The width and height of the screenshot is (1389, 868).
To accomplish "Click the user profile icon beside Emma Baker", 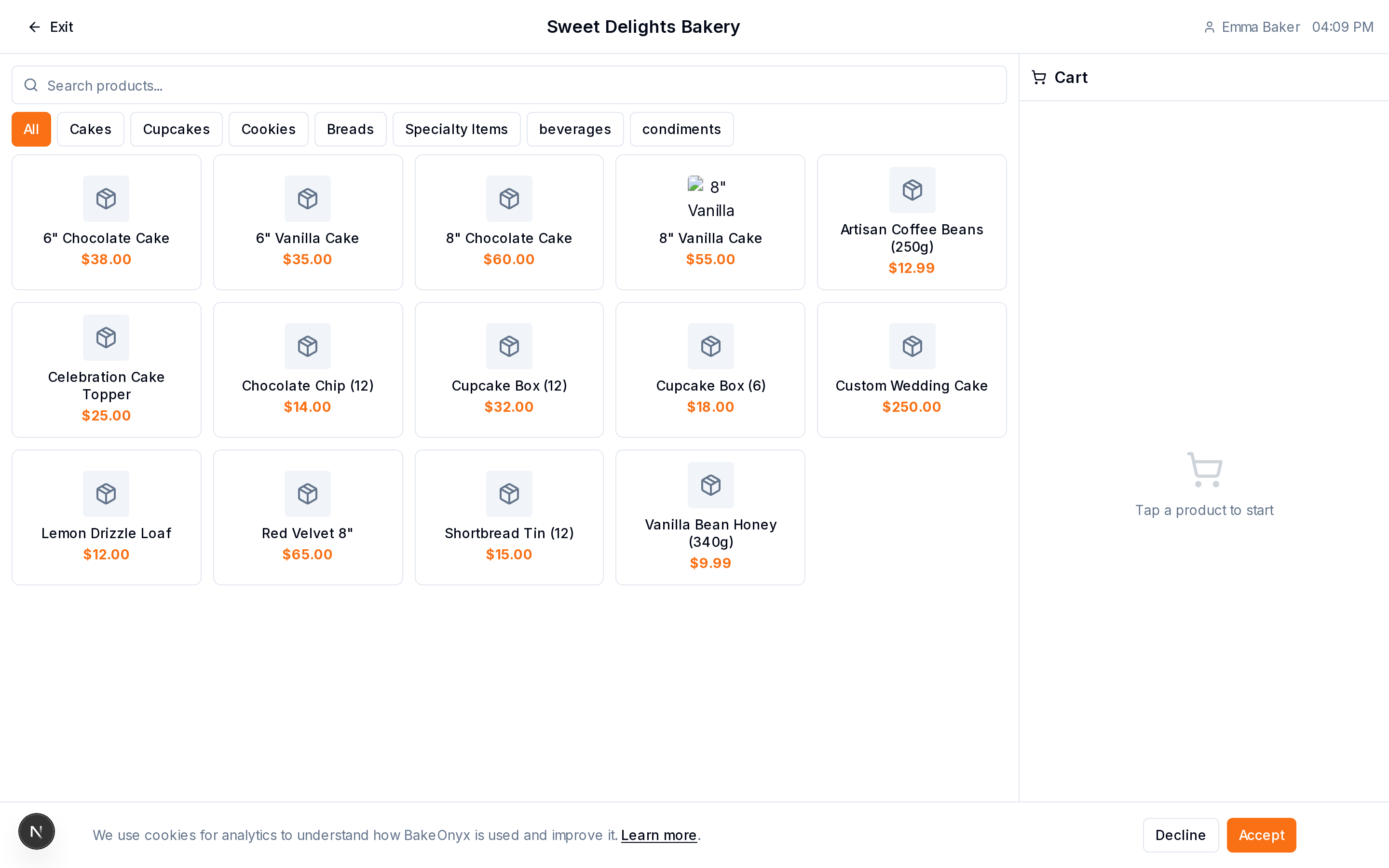I will (x=1210, y=27).
